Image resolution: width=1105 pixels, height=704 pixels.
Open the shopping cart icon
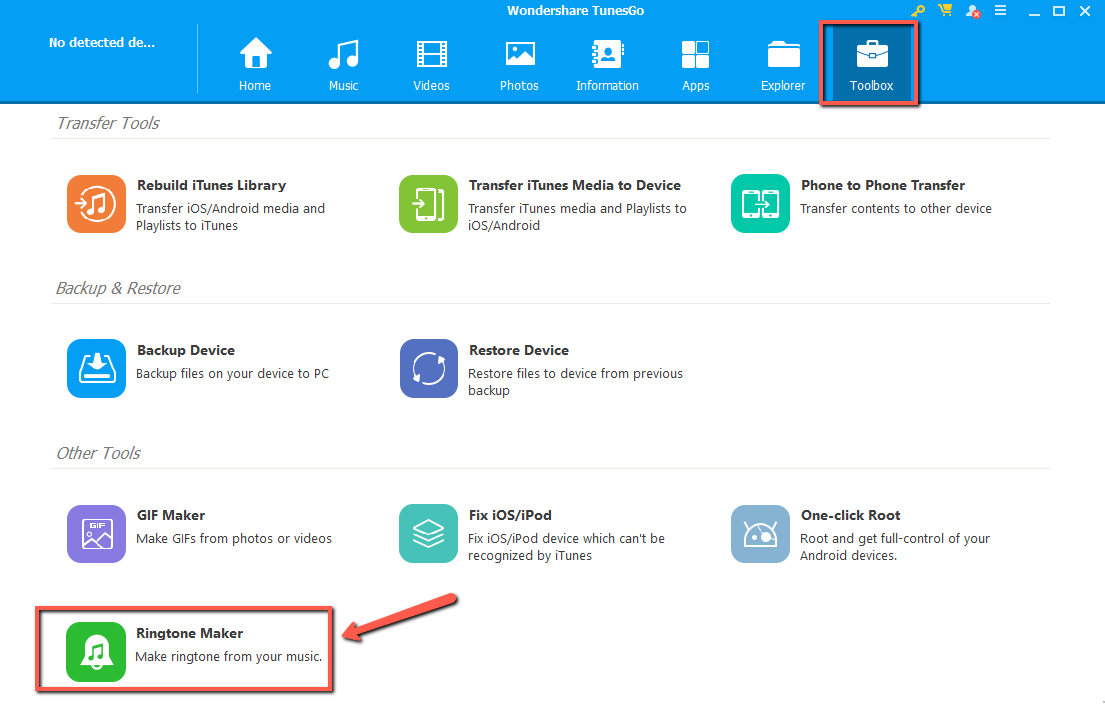[x=945, y=11]
